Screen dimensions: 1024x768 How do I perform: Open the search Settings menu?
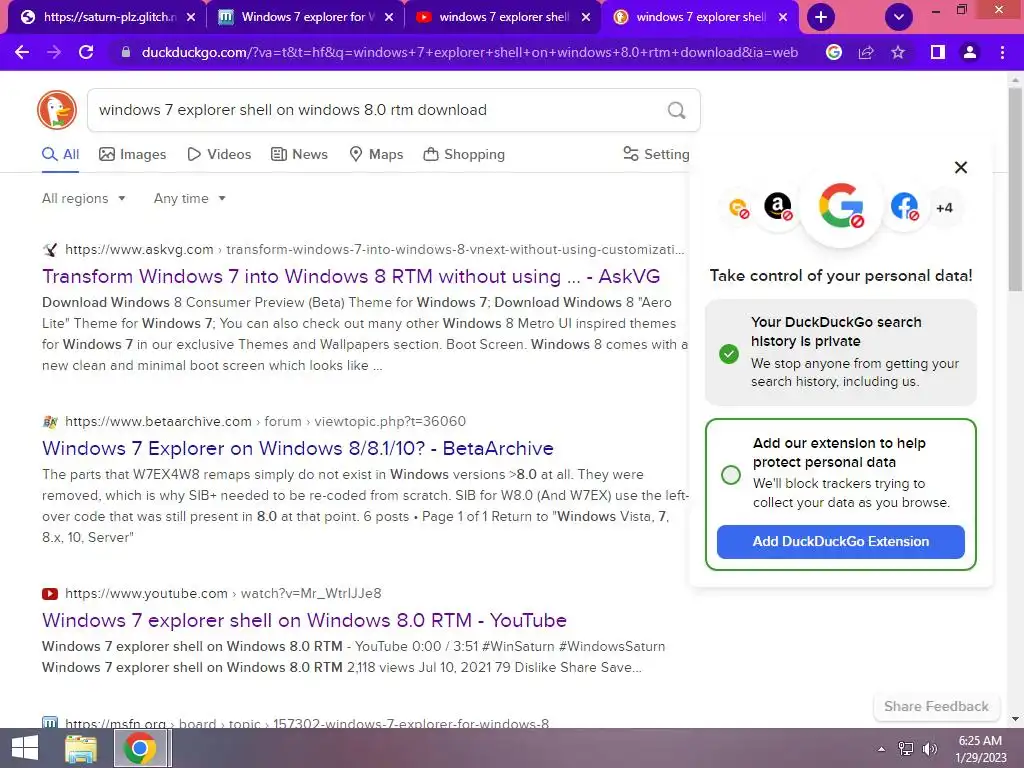pos(656,154)
